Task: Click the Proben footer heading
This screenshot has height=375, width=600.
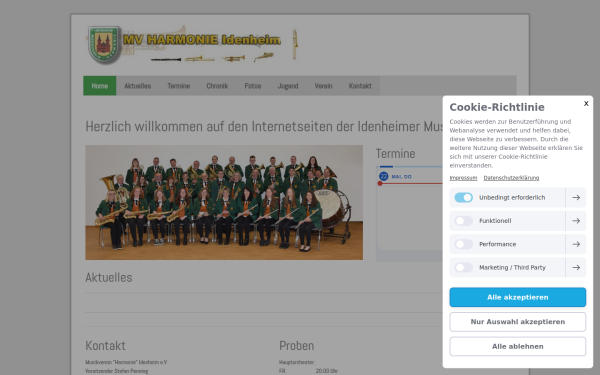Action: point(297,346)
